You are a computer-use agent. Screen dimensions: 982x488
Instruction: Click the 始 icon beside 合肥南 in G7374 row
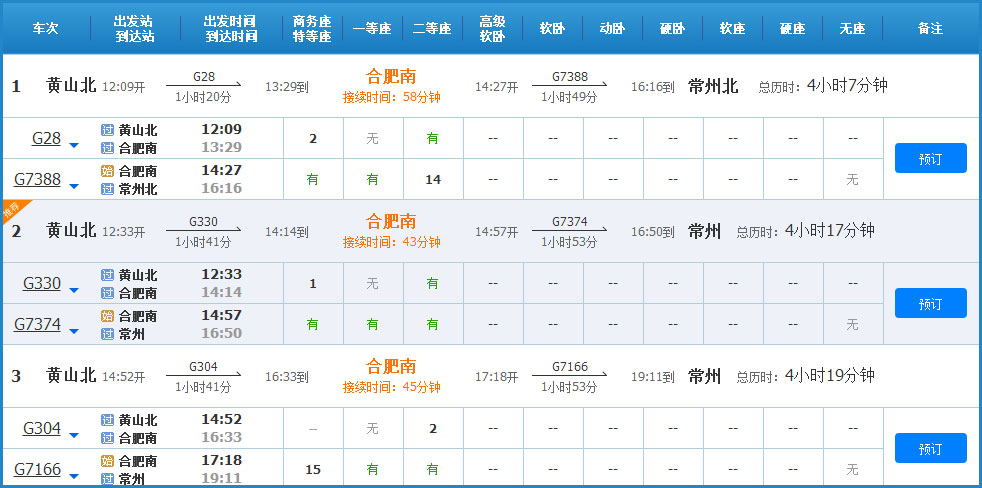(x=107, y=316)
